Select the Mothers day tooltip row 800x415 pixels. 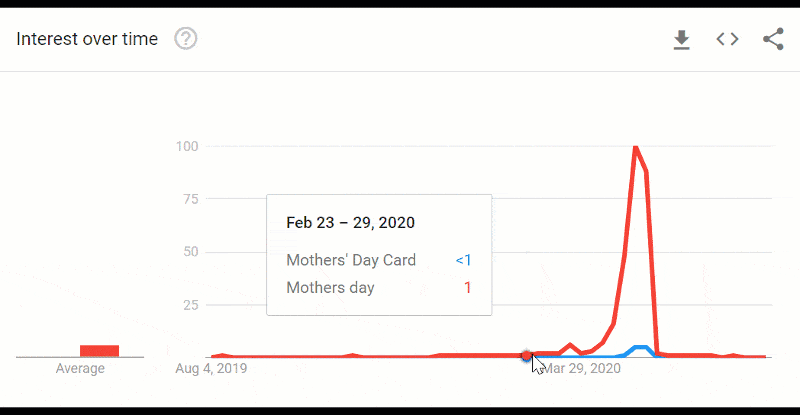(379, 287)
